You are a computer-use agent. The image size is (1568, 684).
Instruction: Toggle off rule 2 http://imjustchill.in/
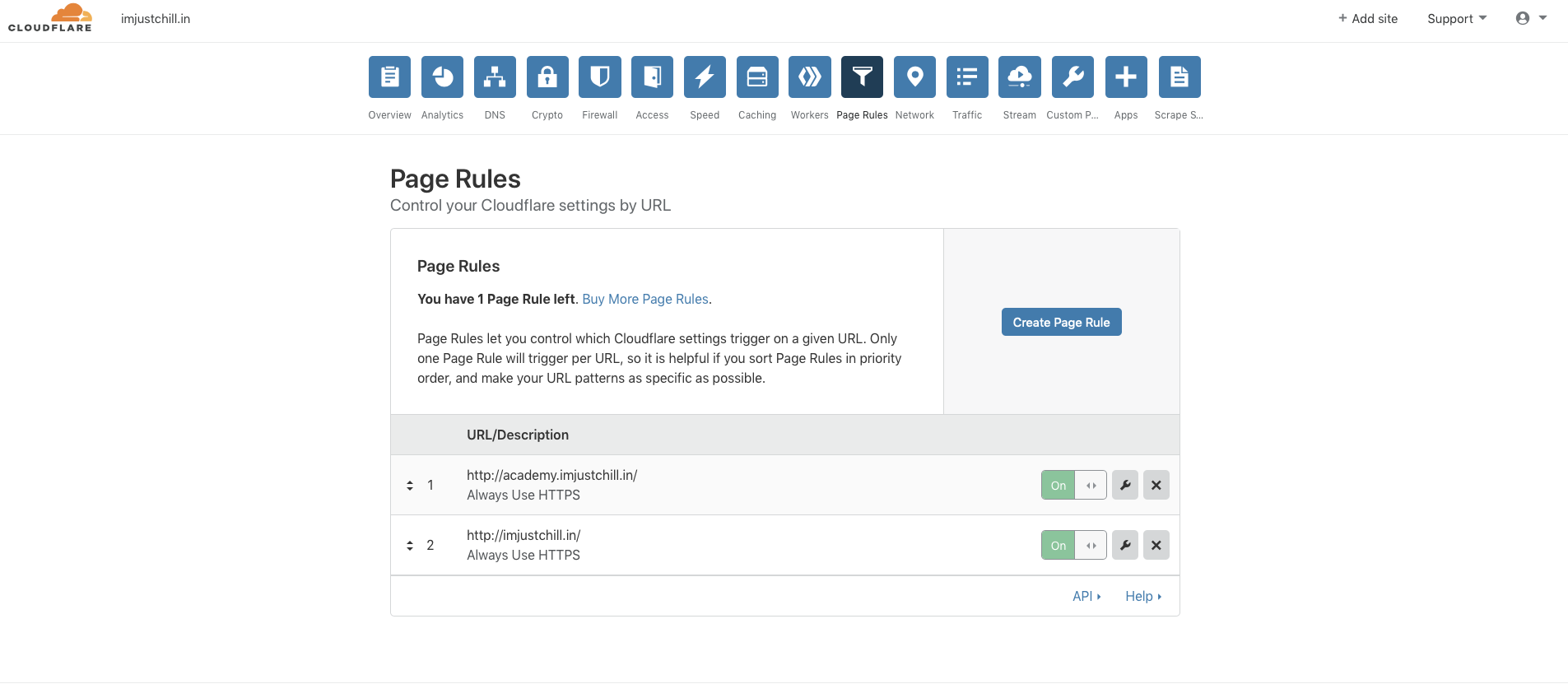1073,545
